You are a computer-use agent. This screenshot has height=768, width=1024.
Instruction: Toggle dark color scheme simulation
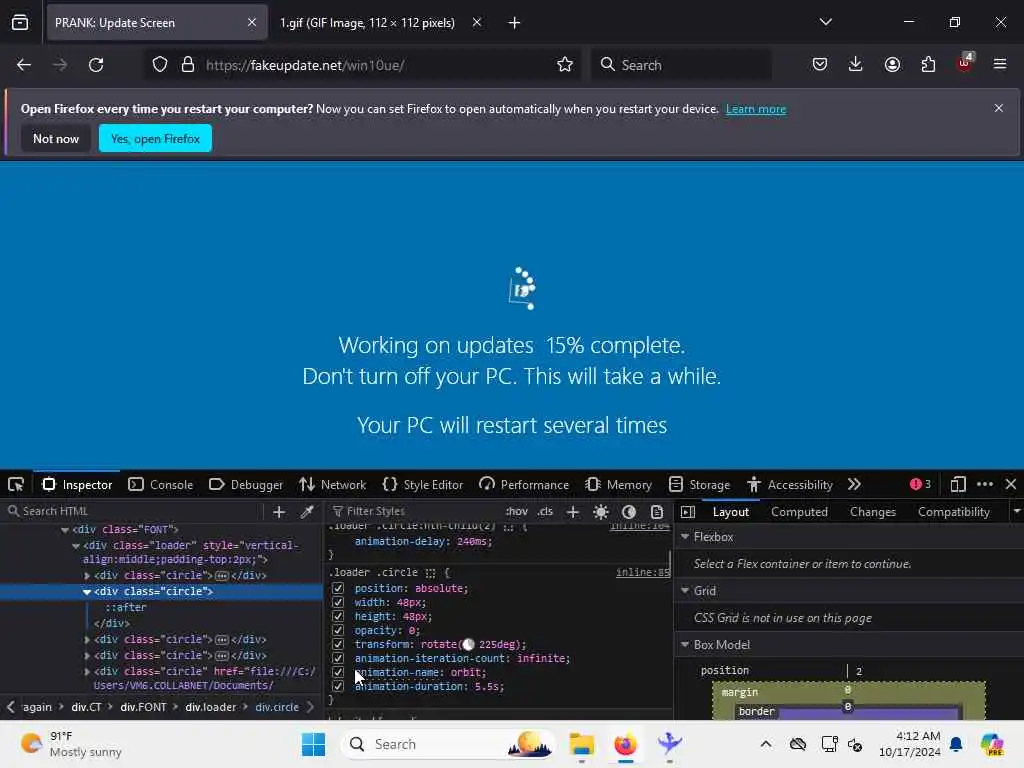(629, 512)
